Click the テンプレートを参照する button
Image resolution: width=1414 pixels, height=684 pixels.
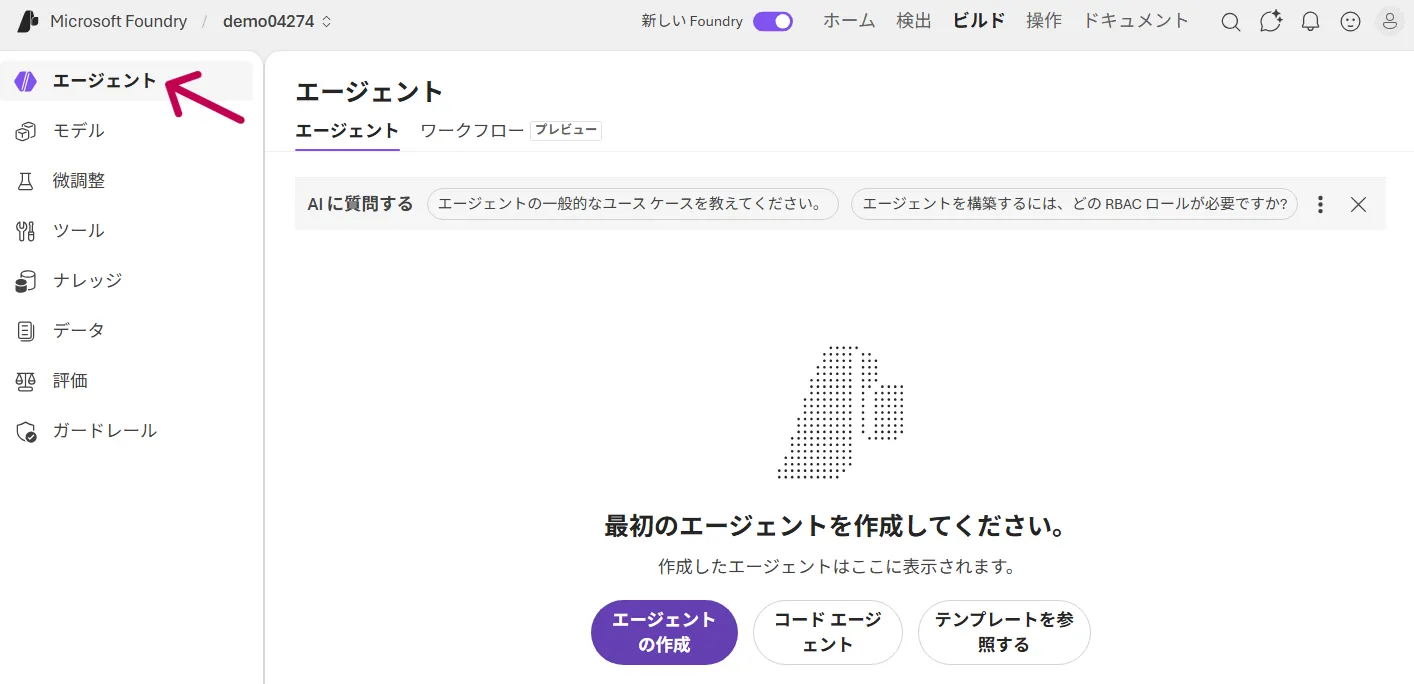(1004, 632)
